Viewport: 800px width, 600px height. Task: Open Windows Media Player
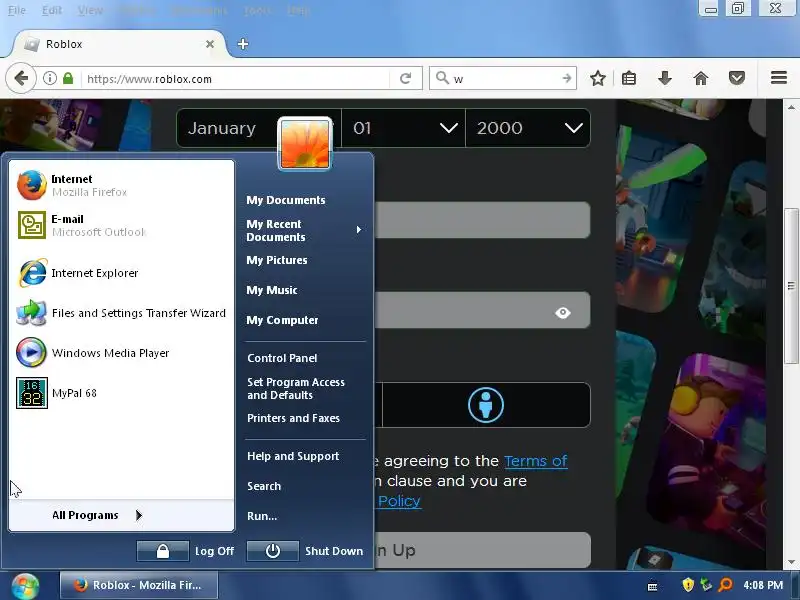pos(121,353)
